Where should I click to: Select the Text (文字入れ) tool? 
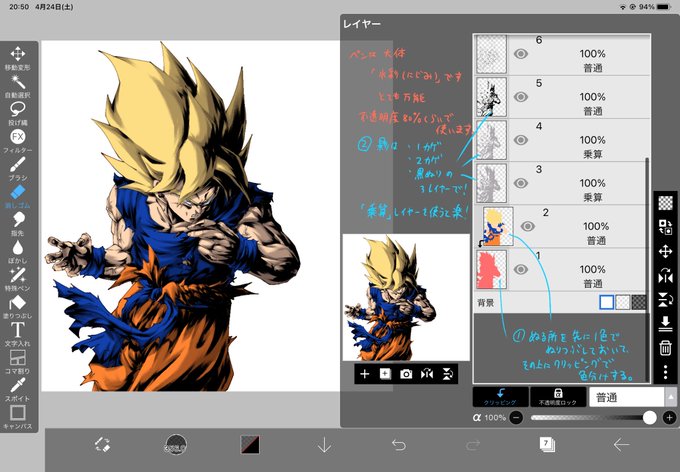tap(17, 334)
